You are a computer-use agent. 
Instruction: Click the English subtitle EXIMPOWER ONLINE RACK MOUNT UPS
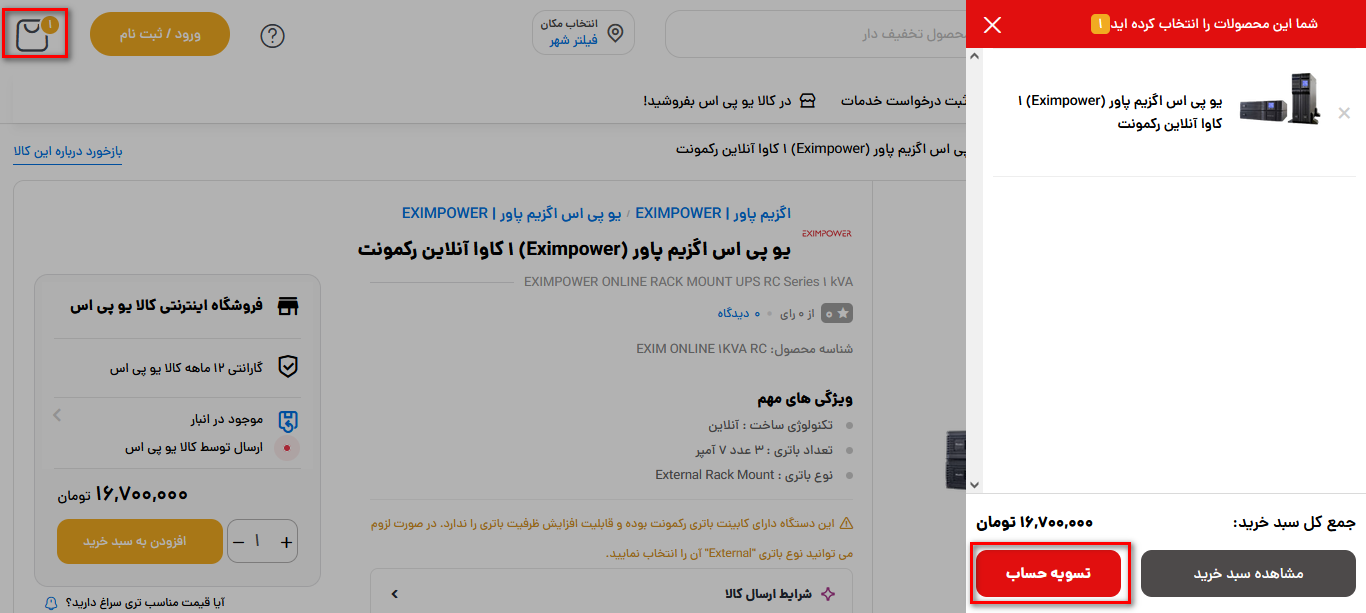[x=689, y=282]
